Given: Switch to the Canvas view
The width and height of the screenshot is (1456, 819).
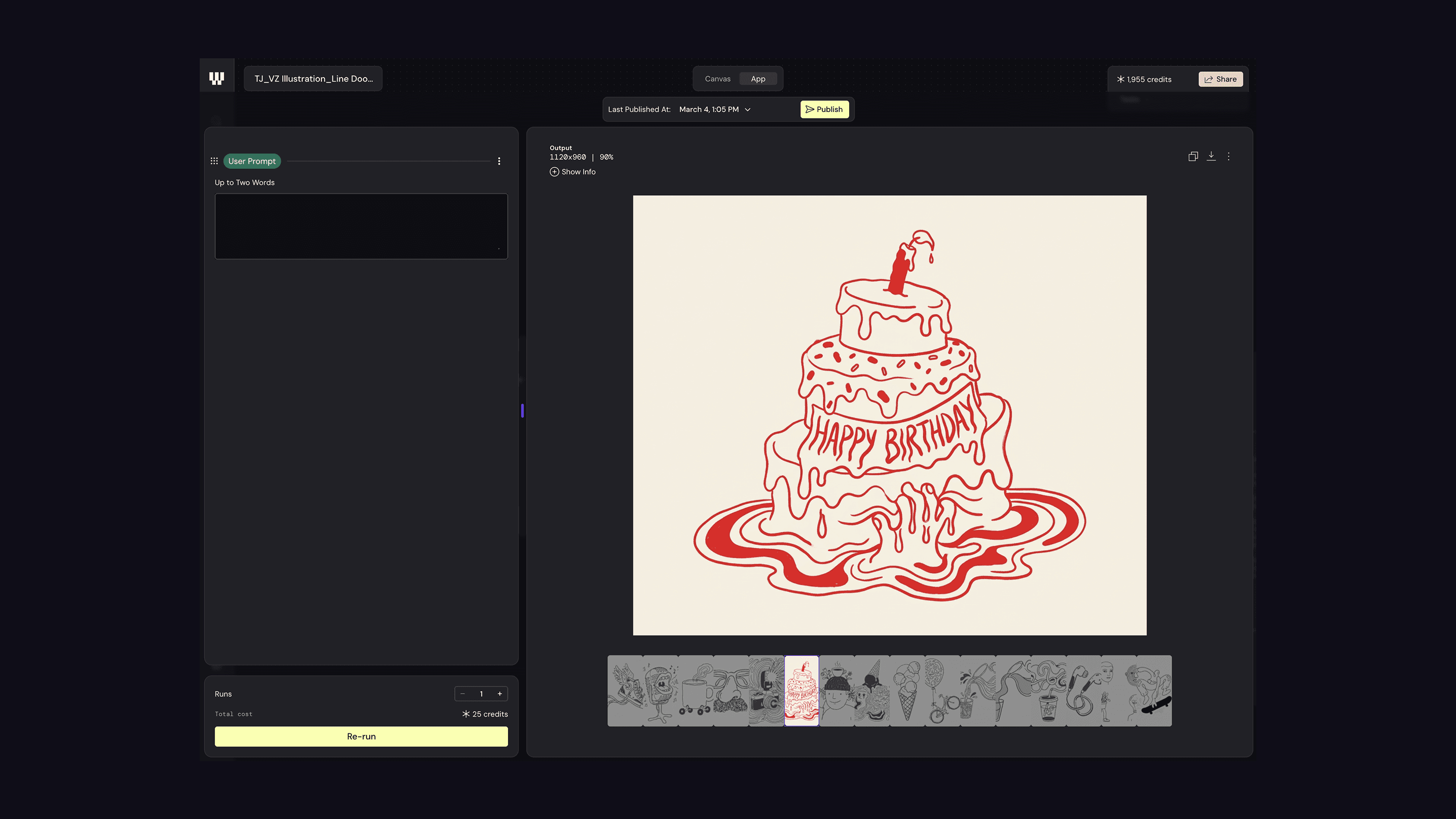Looking at the screenshot, I should 717,79.
